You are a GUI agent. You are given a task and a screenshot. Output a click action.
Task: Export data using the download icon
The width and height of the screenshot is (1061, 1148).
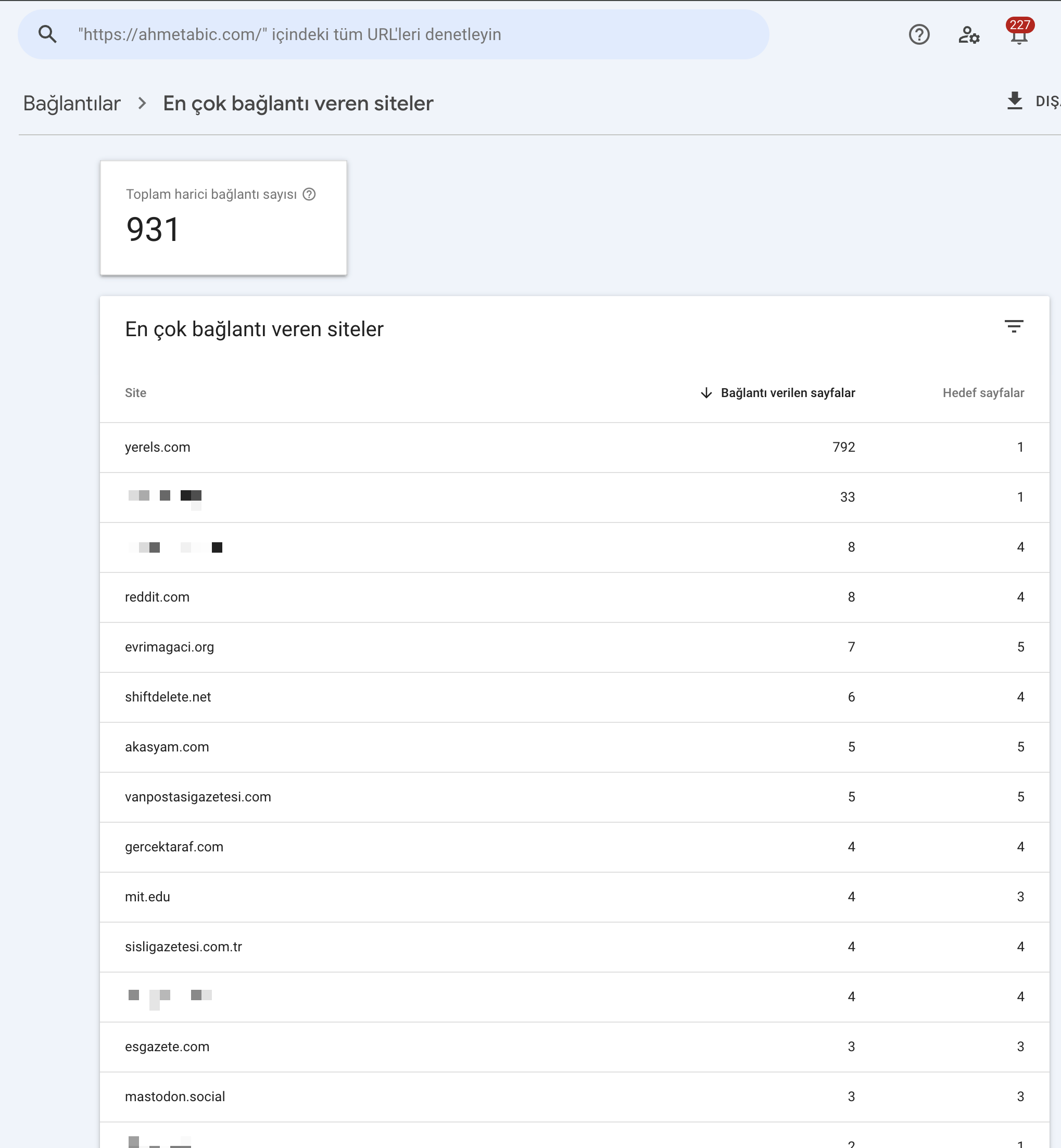(x=1015, y=101)
